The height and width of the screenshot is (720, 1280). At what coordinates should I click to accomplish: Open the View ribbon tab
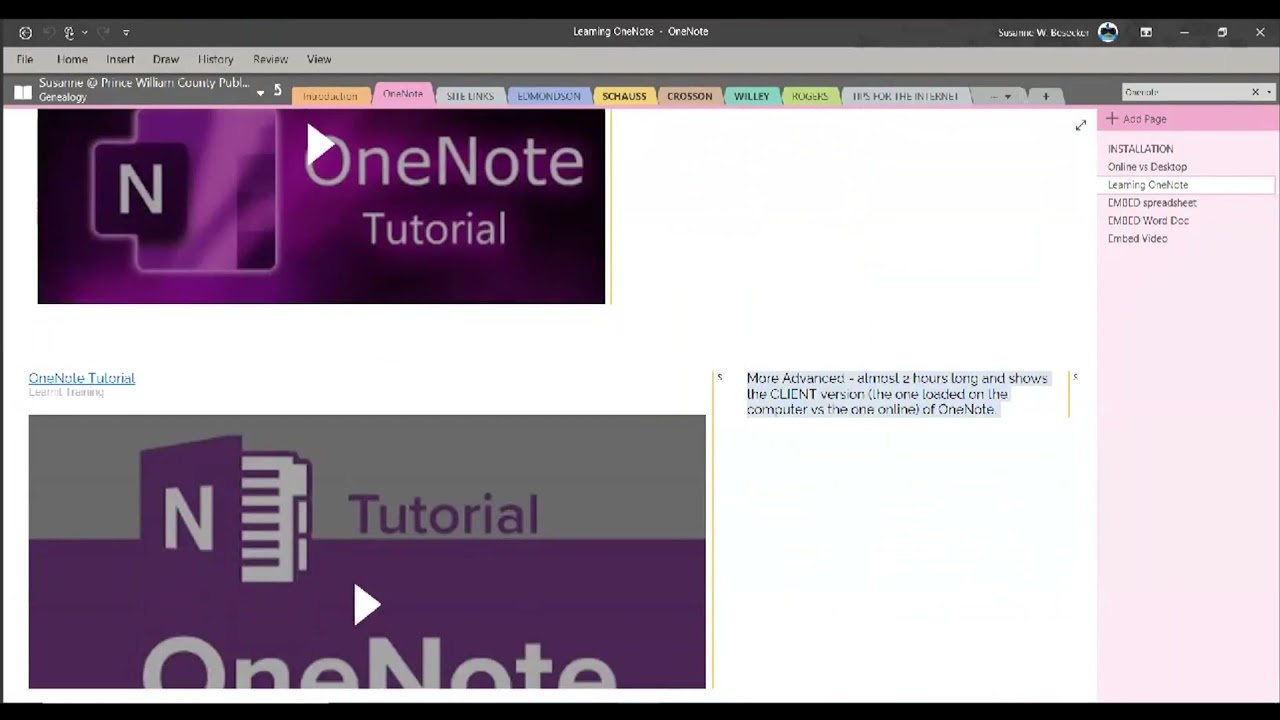319,60
